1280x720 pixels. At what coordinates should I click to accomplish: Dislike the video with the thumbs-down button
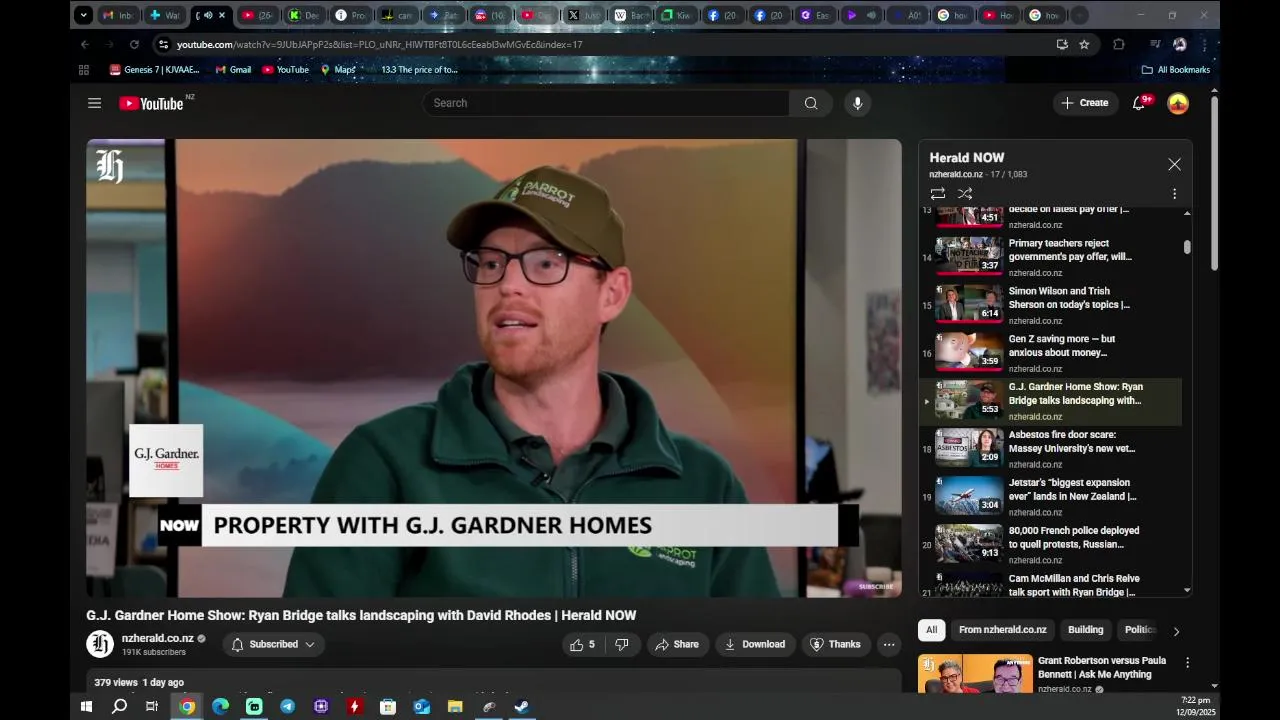tap(621, 645)
